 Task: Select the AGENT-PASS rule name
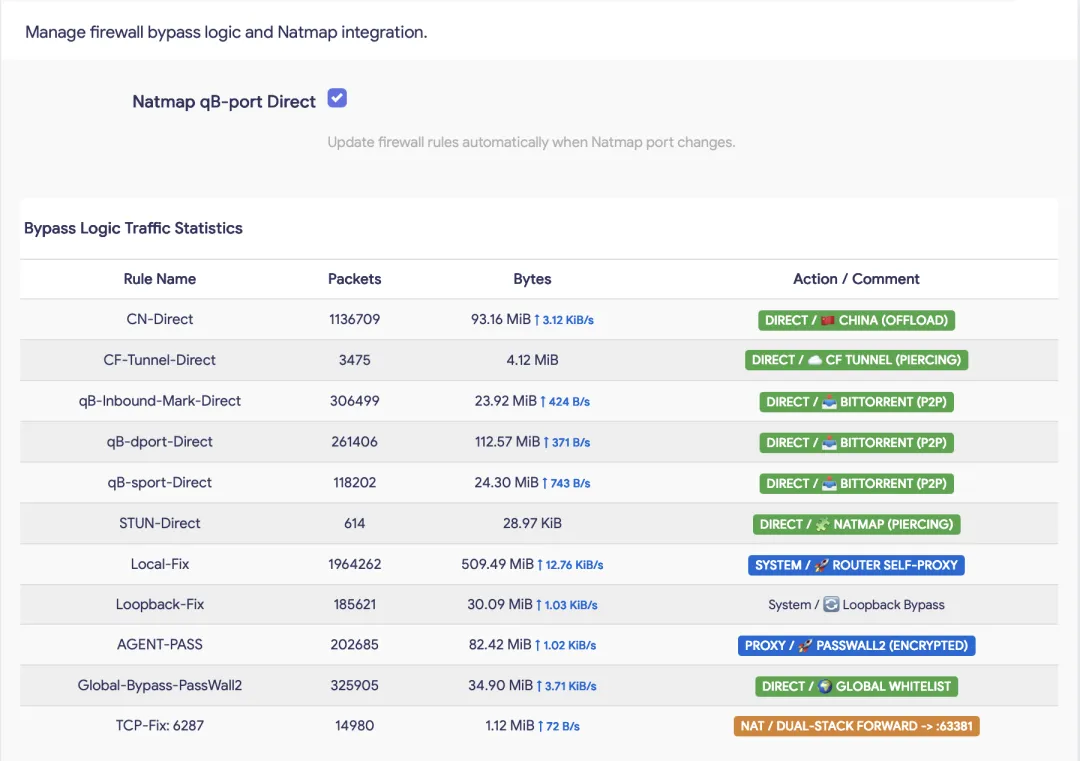point(160,645)
